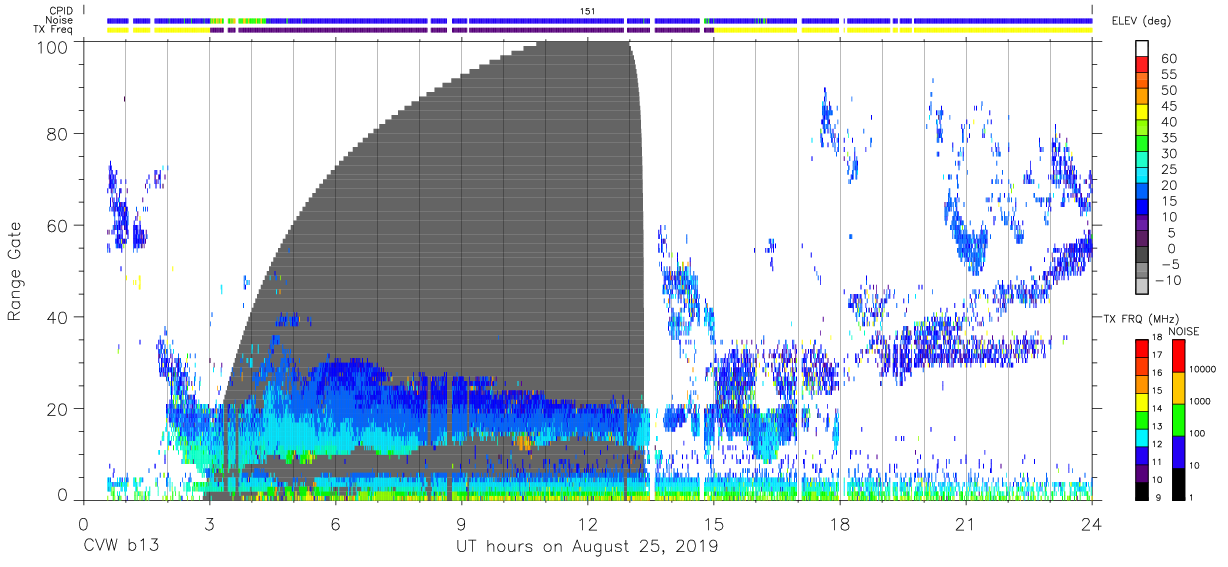
Task: Click the UT hours on August 25, 2019 title
Action: (587, 548)
